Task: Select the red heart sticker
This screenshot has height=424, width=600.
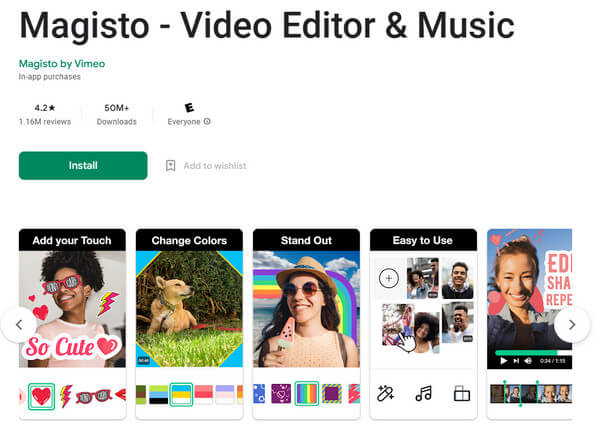Action: point(41,396)
